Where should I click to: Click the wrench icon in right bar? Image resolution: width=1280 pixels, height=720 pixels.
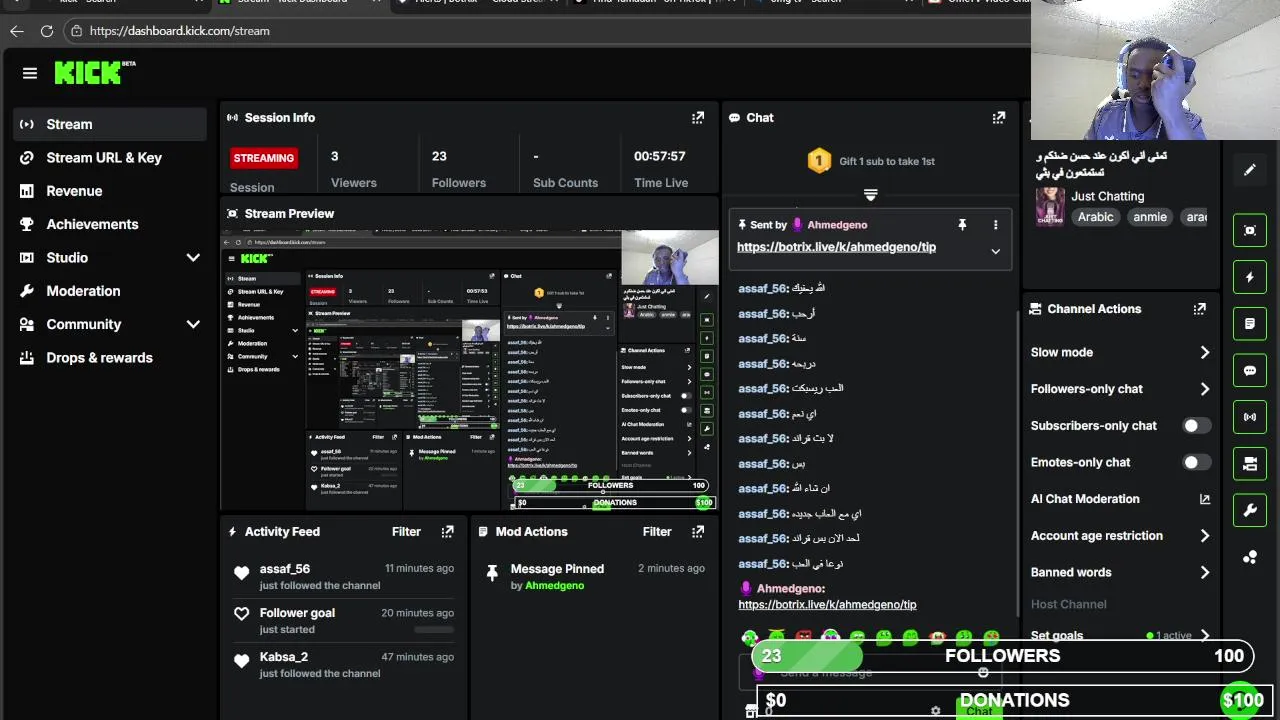[x=1250, y=510]
